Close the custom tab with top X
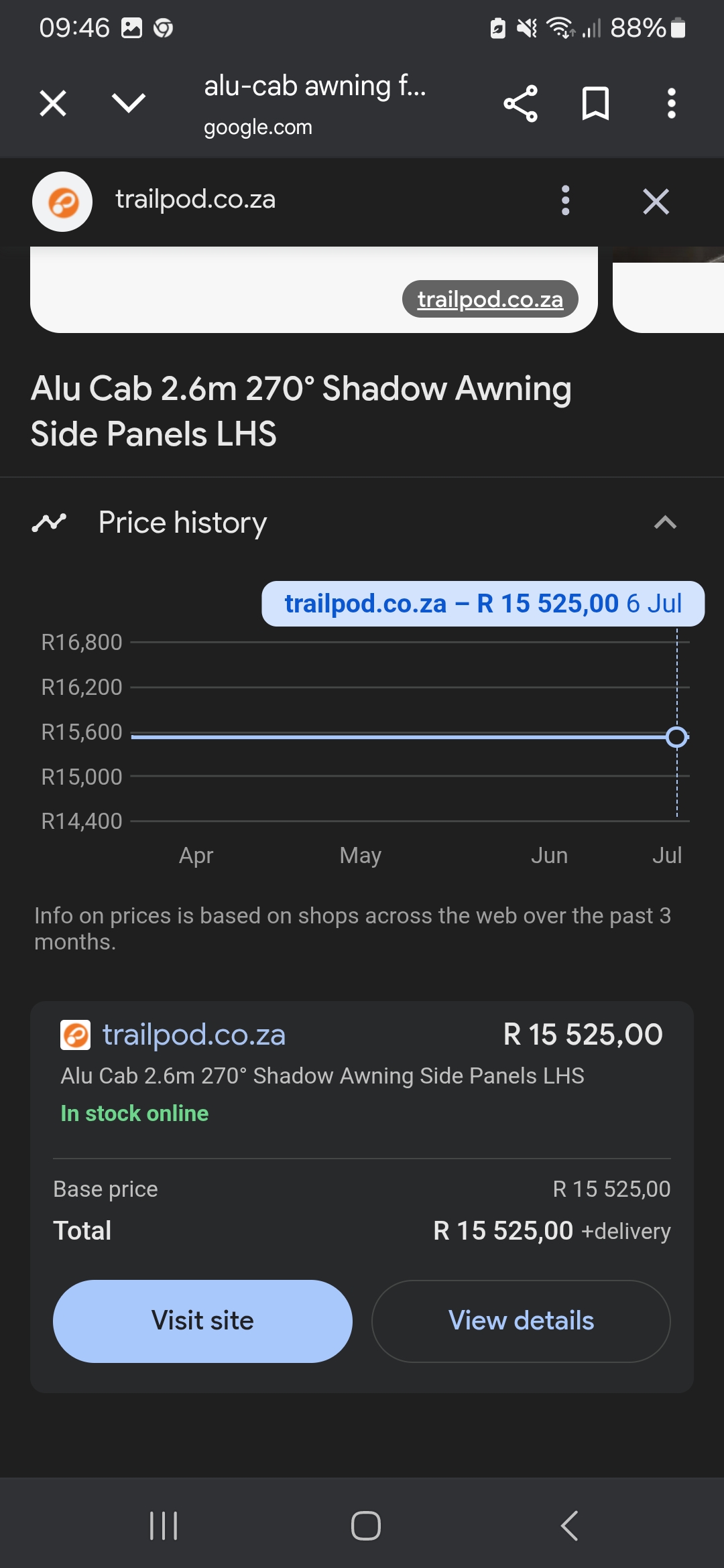 pos(53,104)
